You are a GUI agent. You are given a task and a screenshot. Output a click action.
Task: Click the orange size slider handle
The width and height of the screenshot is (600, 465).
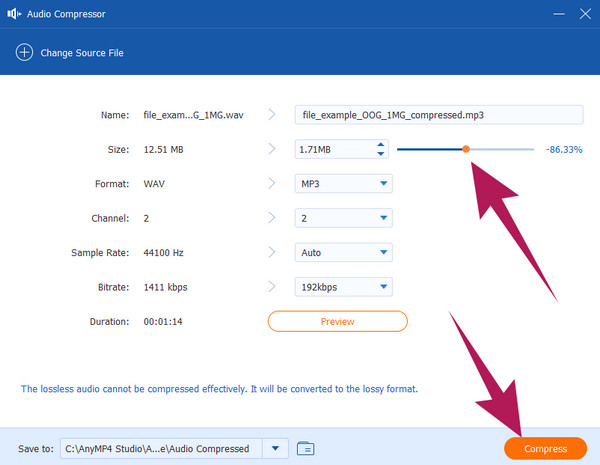tap(466, 149)
